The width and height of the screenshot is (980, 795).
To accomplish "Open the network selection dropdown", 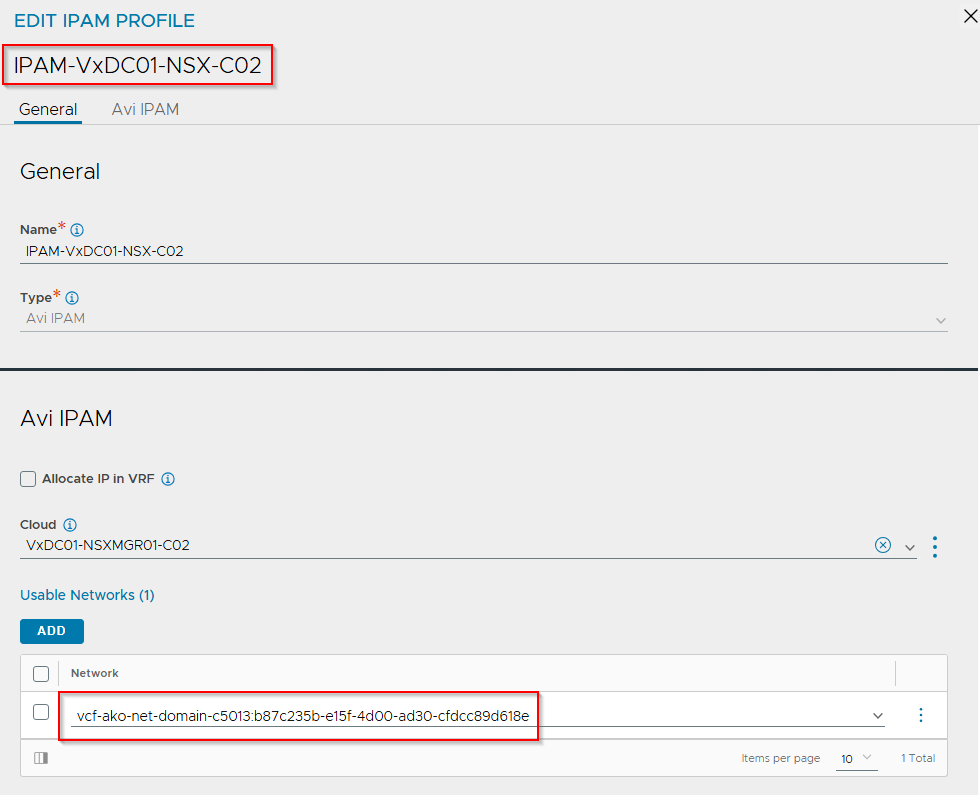I will point(878,715).
